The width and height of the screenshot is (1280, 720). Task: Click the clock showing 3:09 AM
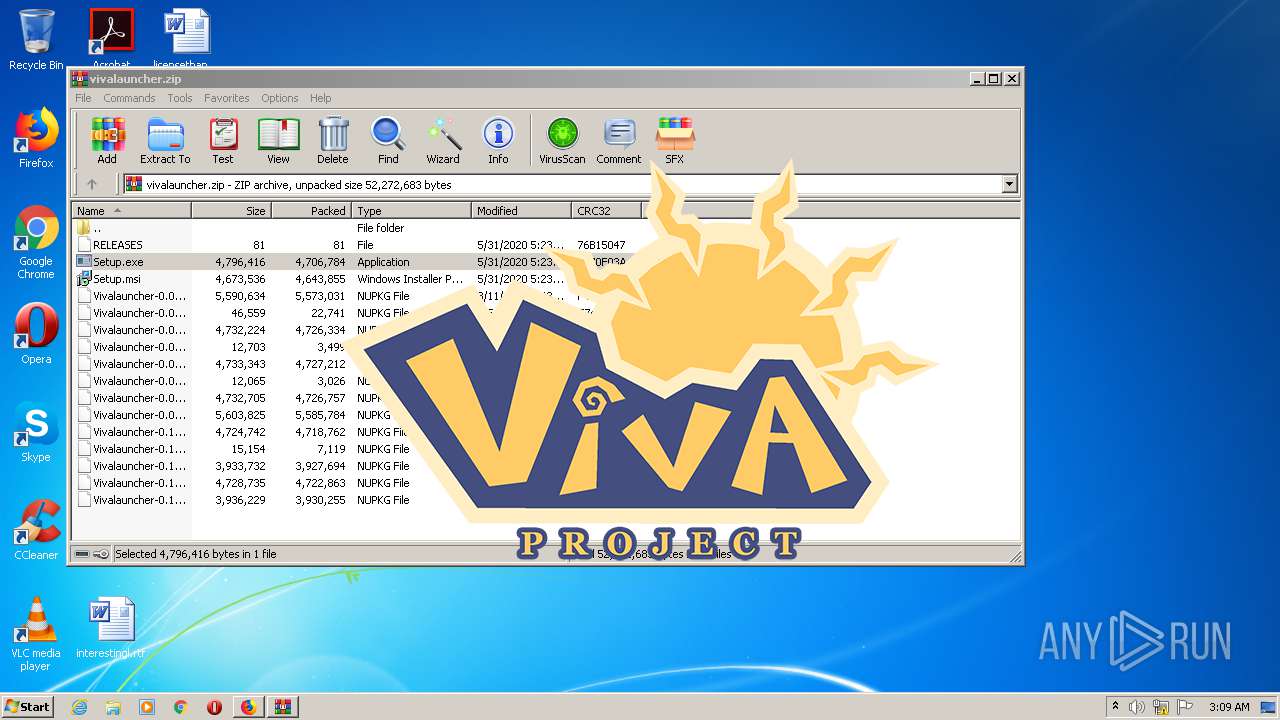click(1229, 707)
